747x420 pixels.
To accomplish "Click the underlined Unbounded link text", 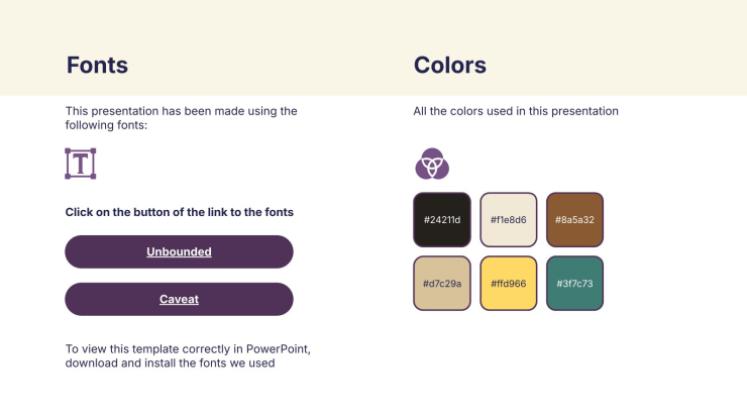I will point(179,252).
